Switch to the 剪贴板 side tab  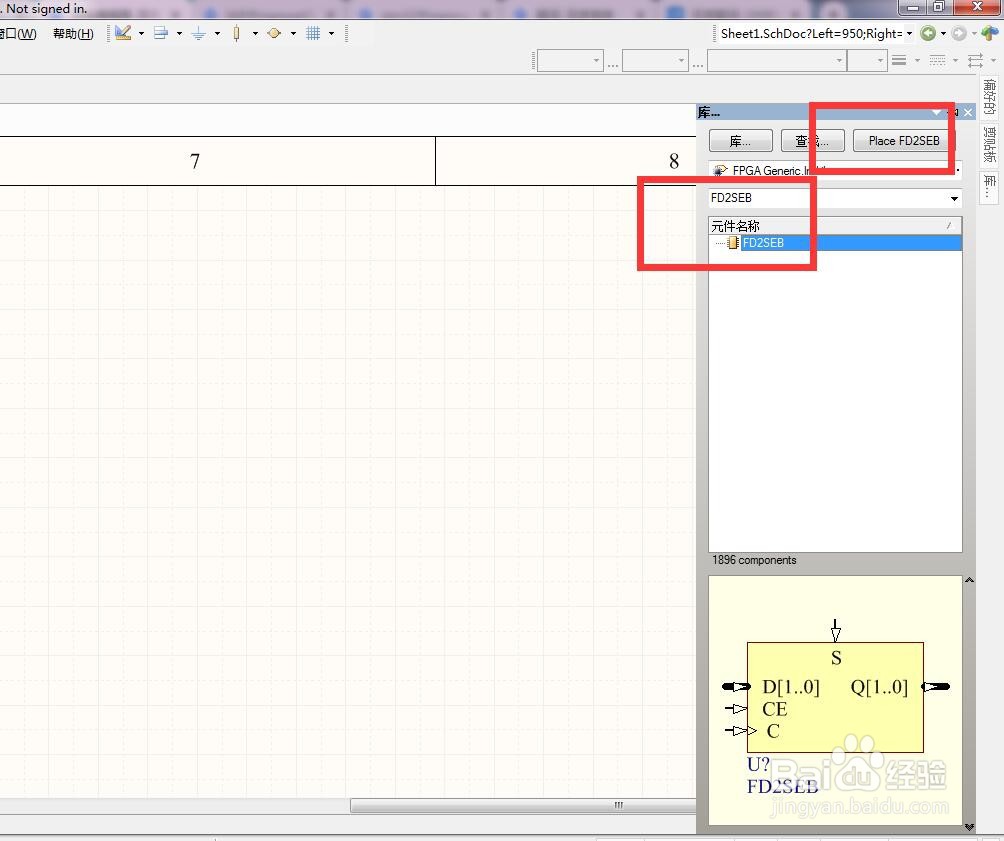pyautogui.click(x=989, y=145)
